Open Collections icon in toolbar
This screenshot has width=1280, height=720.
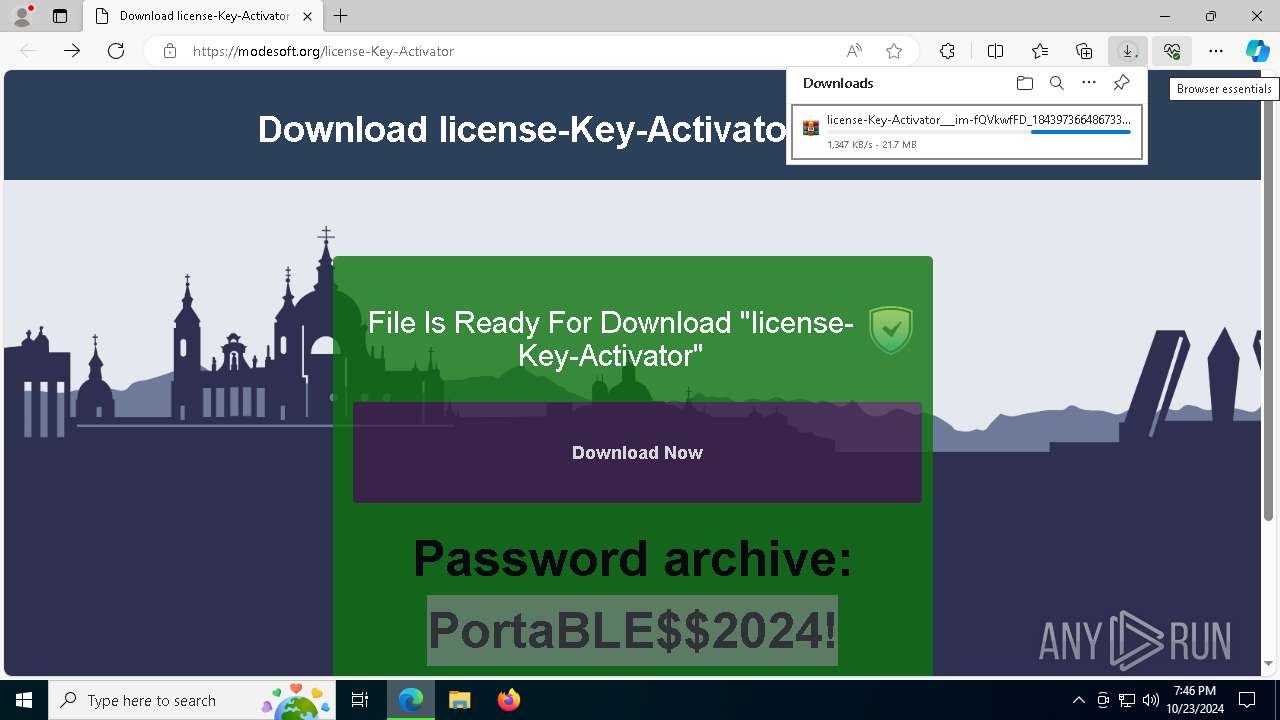[x=1084, y=51]
